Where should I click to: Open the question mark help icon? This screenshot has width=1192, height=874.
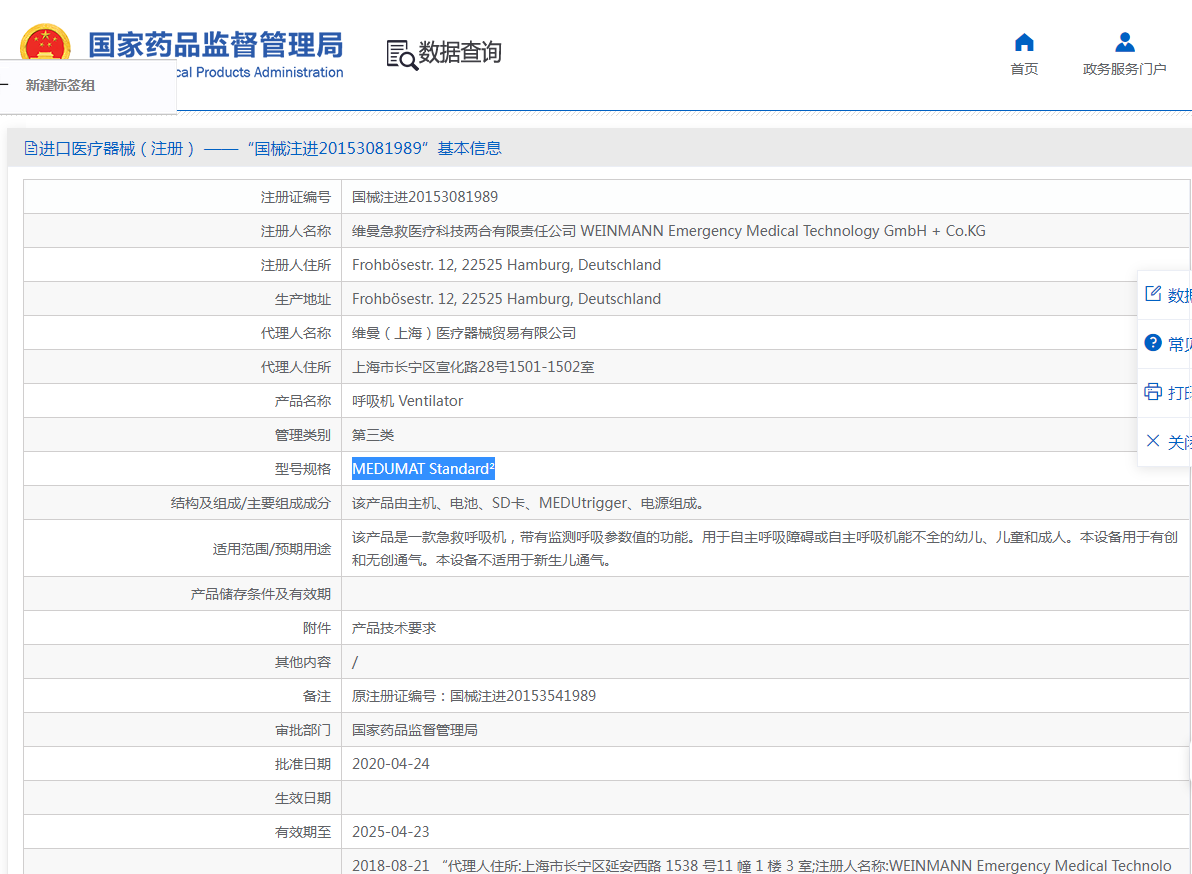(1152, 343)
